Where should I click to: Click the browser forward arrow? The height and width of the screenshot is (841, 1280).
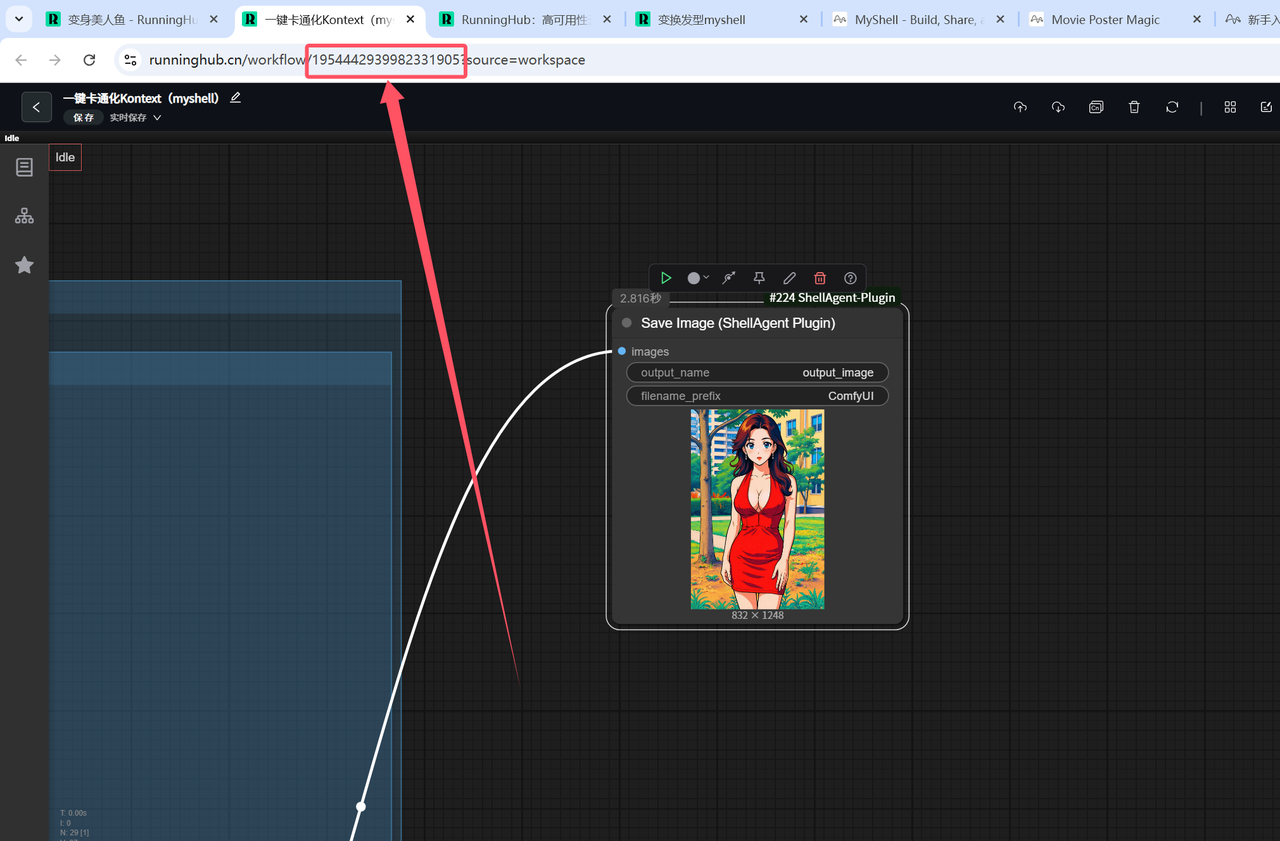[x=55, y=60]
